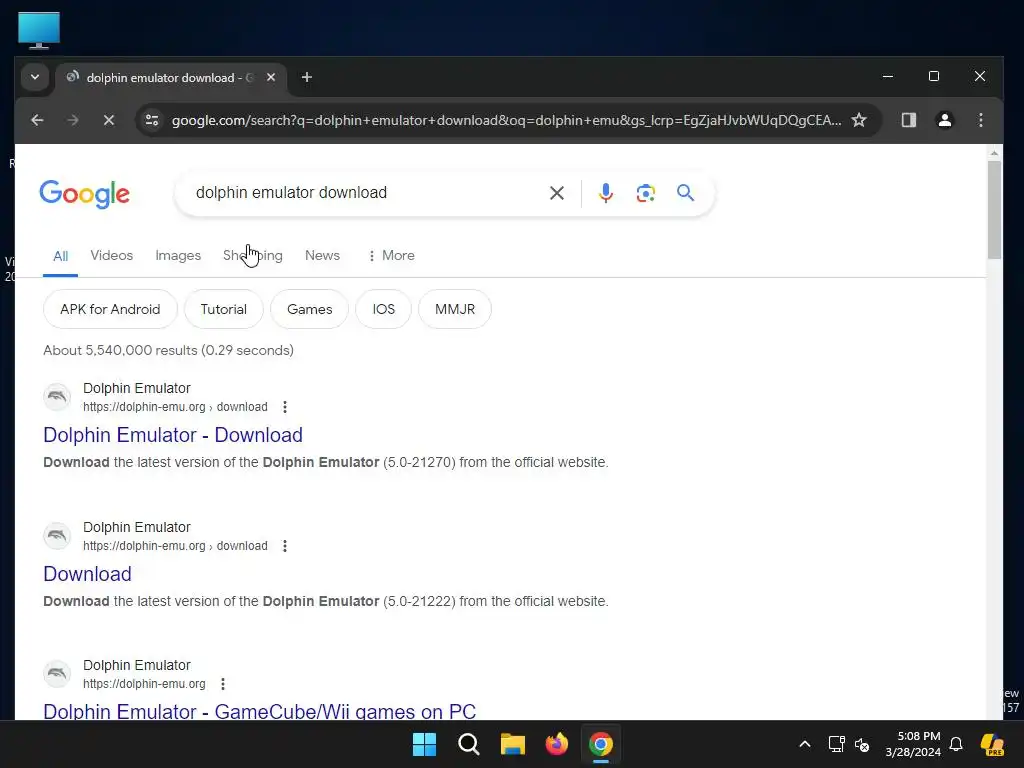1024x768 pixels.
Task: Click the address bar URL
Action: (x=506, y=120)
